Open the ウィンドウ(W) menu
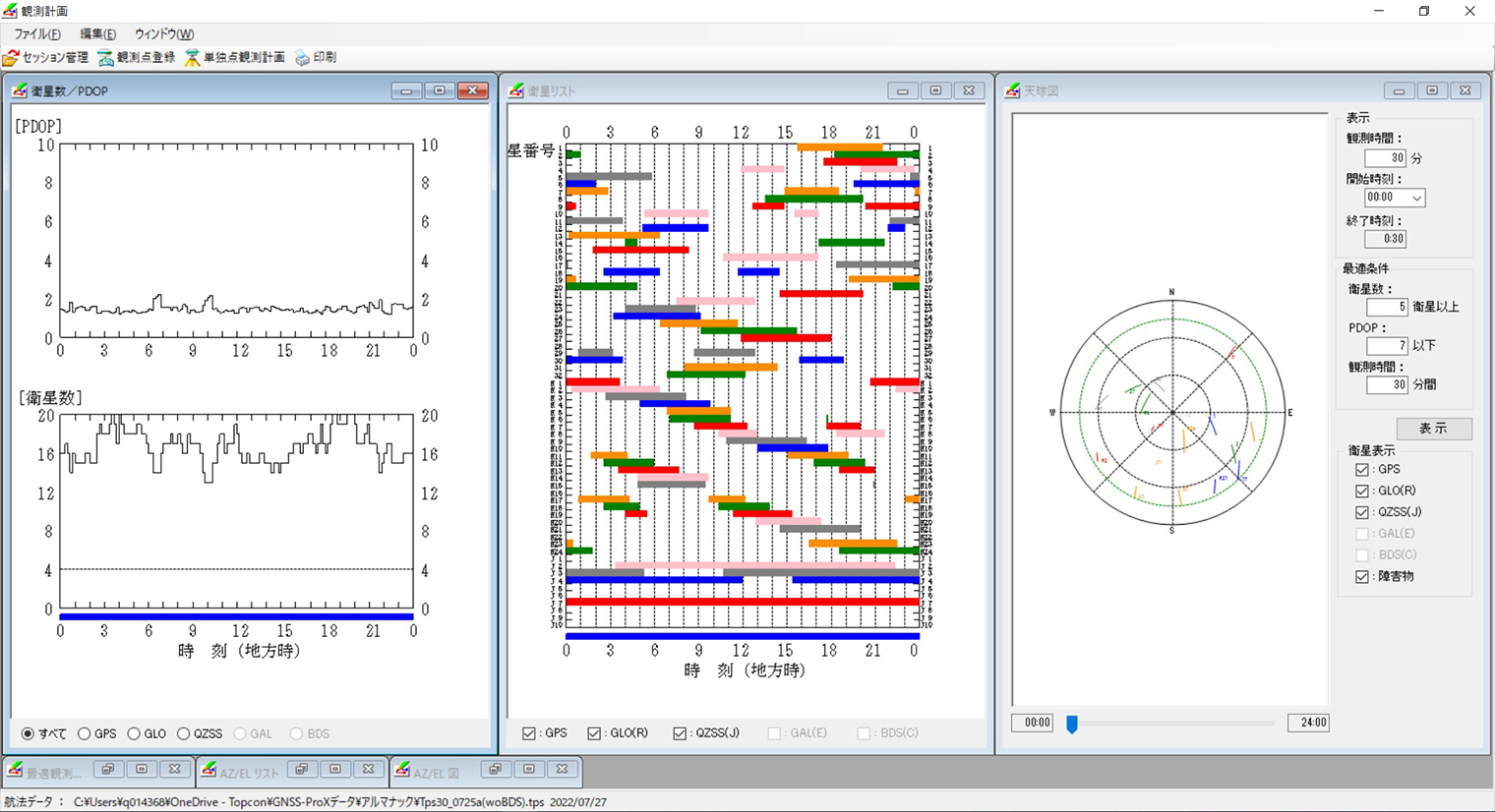The width and height of the screenshot is (1495, 812). click(164, 34)
